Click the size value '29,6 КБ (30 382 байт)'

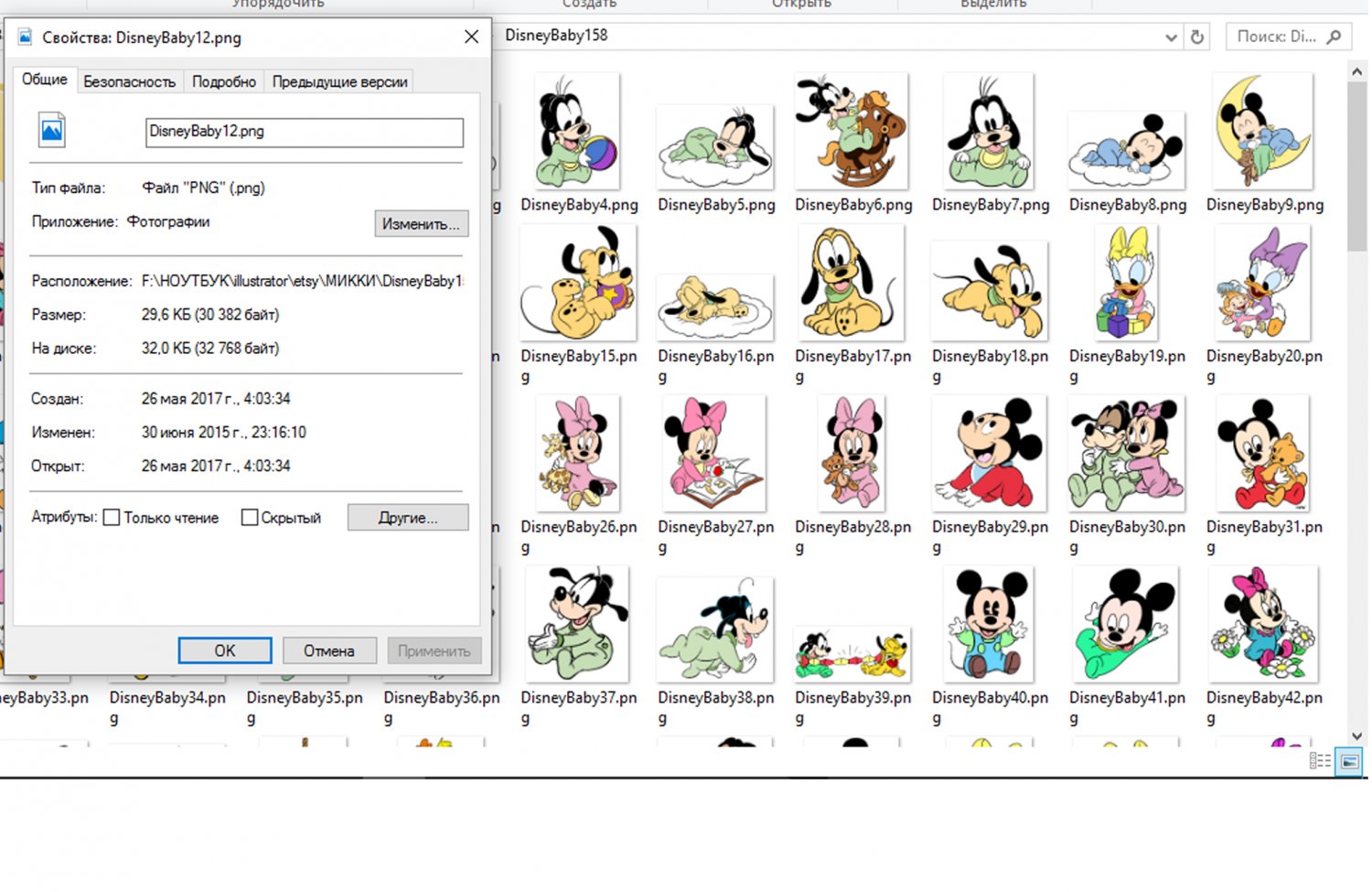point(210,315)
